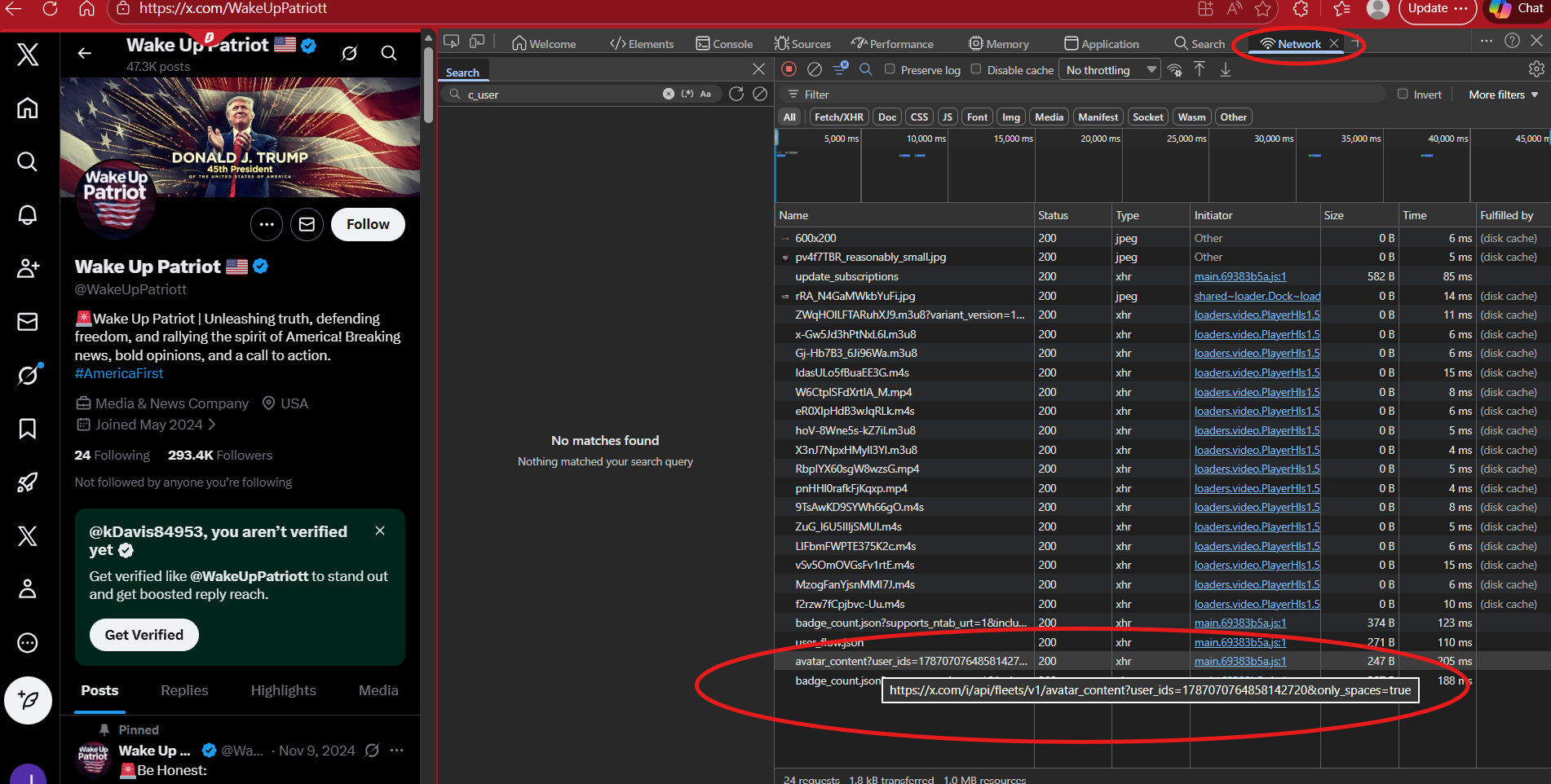Open browser Update menu button
The width and height of the screenshot is (1551, 784).
(x=1438, y=9)
